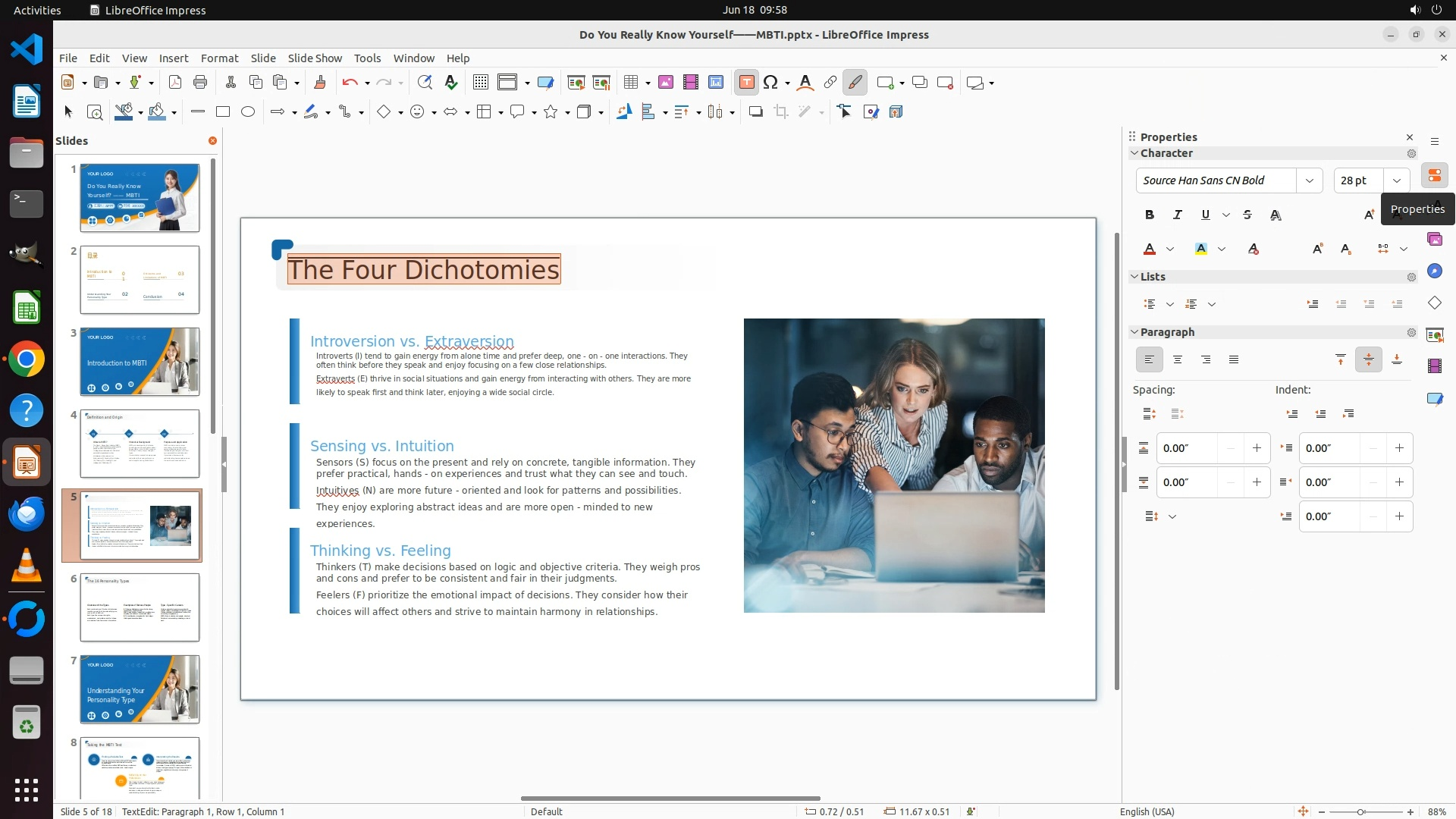This screenshot has height=819, width=1456.
Task: Click the Insert Table icon in toolbar
Action: [630, 83]
